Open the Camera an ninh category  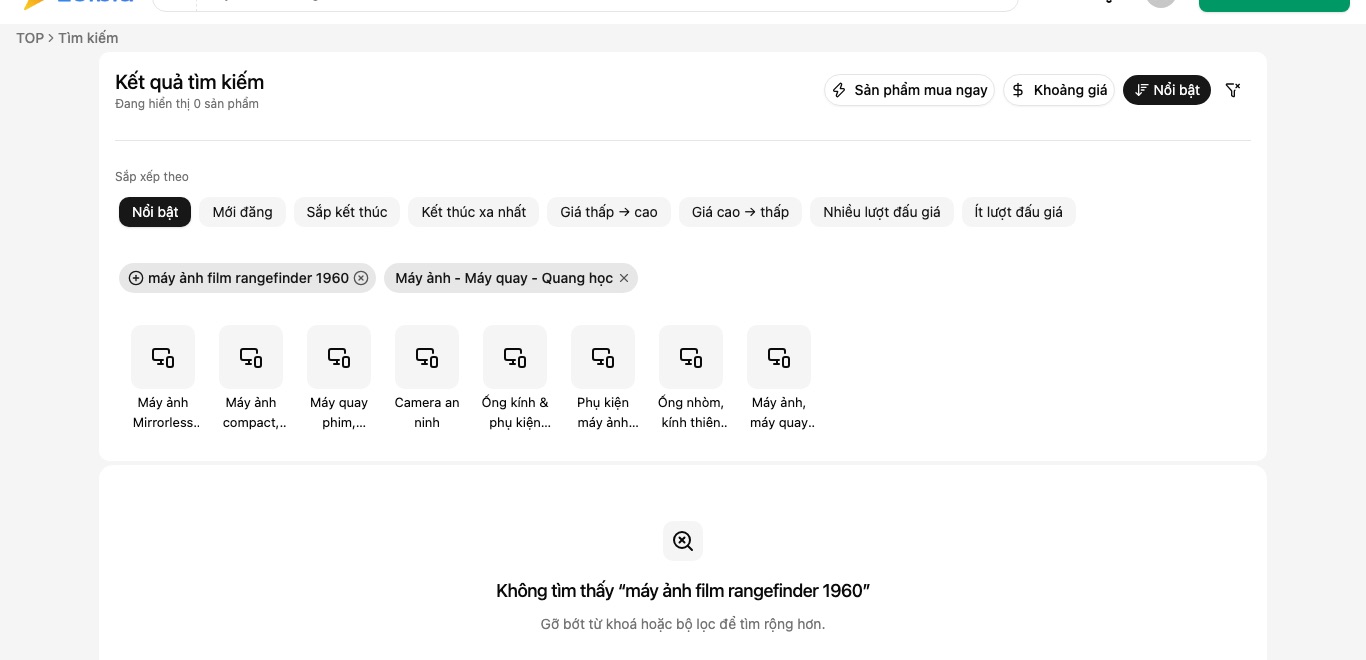[427, 378]
